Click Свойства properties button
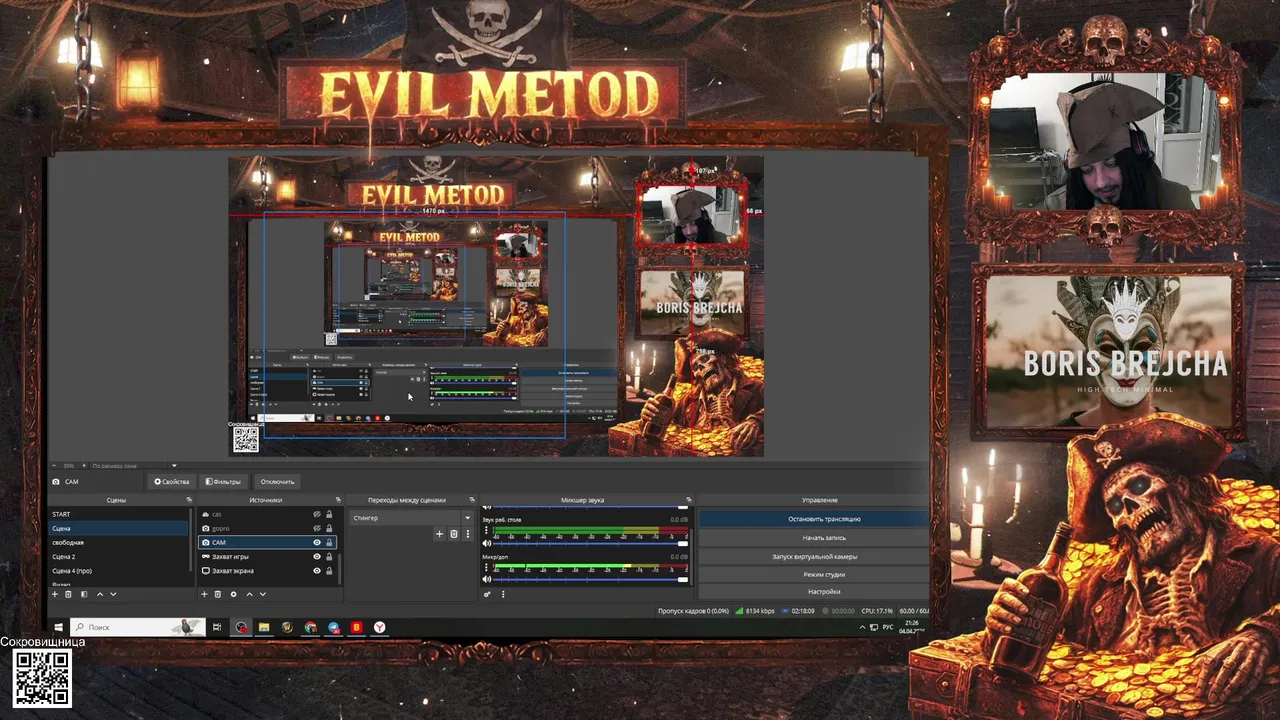1280x720 pixels. click(x=172, y=482)
